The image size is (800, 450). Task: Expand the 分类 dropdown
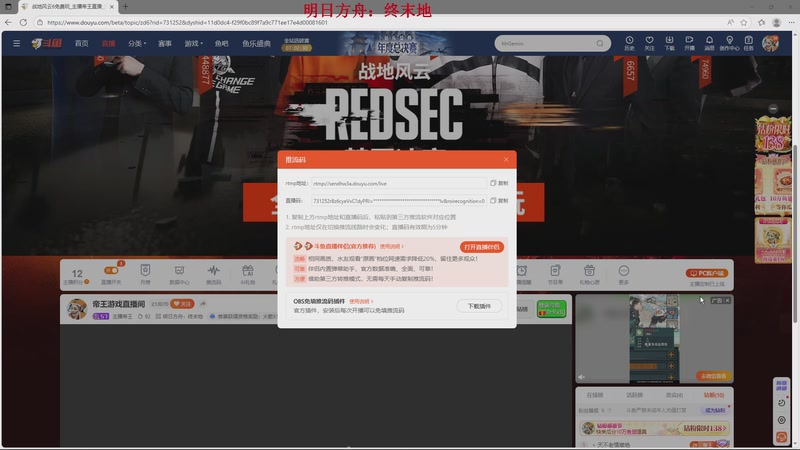tap(137, 43)
